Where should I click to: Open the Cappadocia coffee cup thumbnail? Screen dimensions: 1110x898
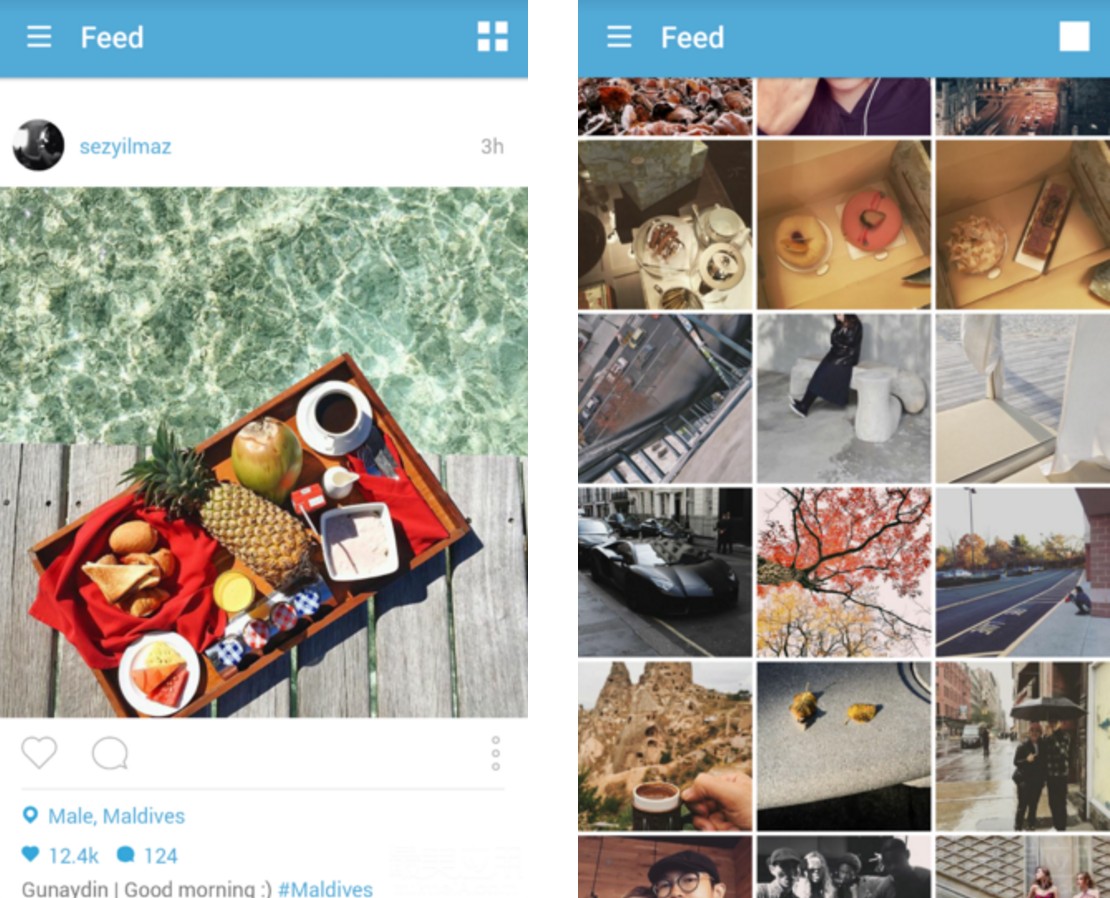click(x=665, y=746)
